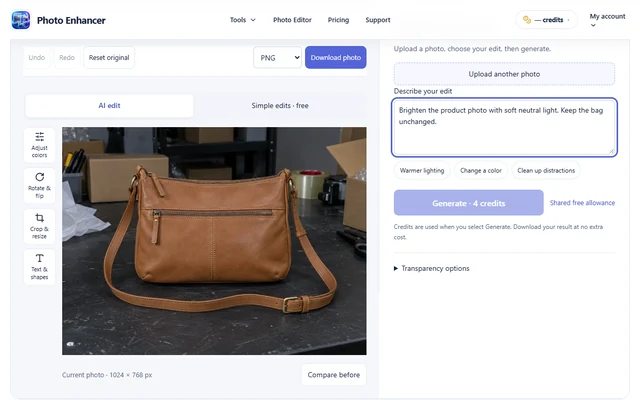640x400 pixels.
Task: Expand Transparency options
Action: pos(431,268)
